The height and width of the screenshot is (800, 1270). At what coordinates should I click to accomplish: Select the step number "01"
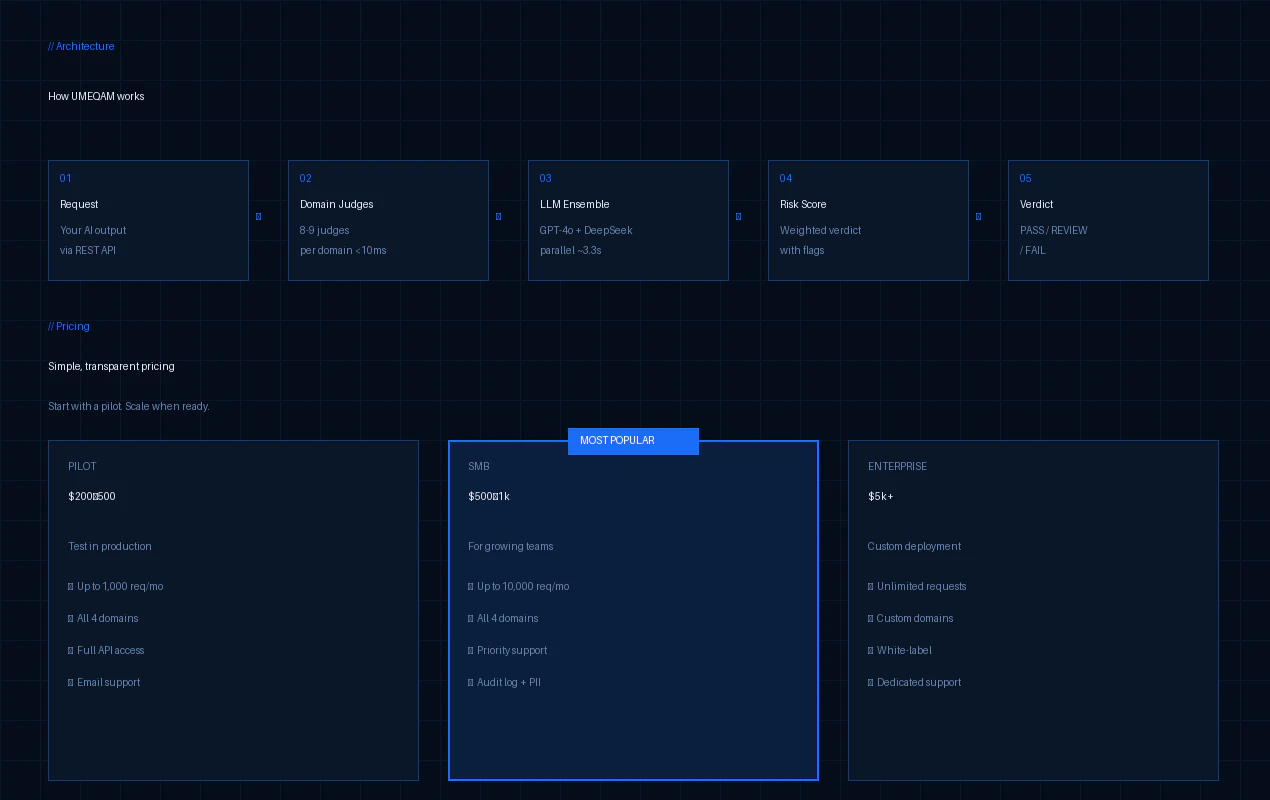pyautogui.click(x=66, y=178)
